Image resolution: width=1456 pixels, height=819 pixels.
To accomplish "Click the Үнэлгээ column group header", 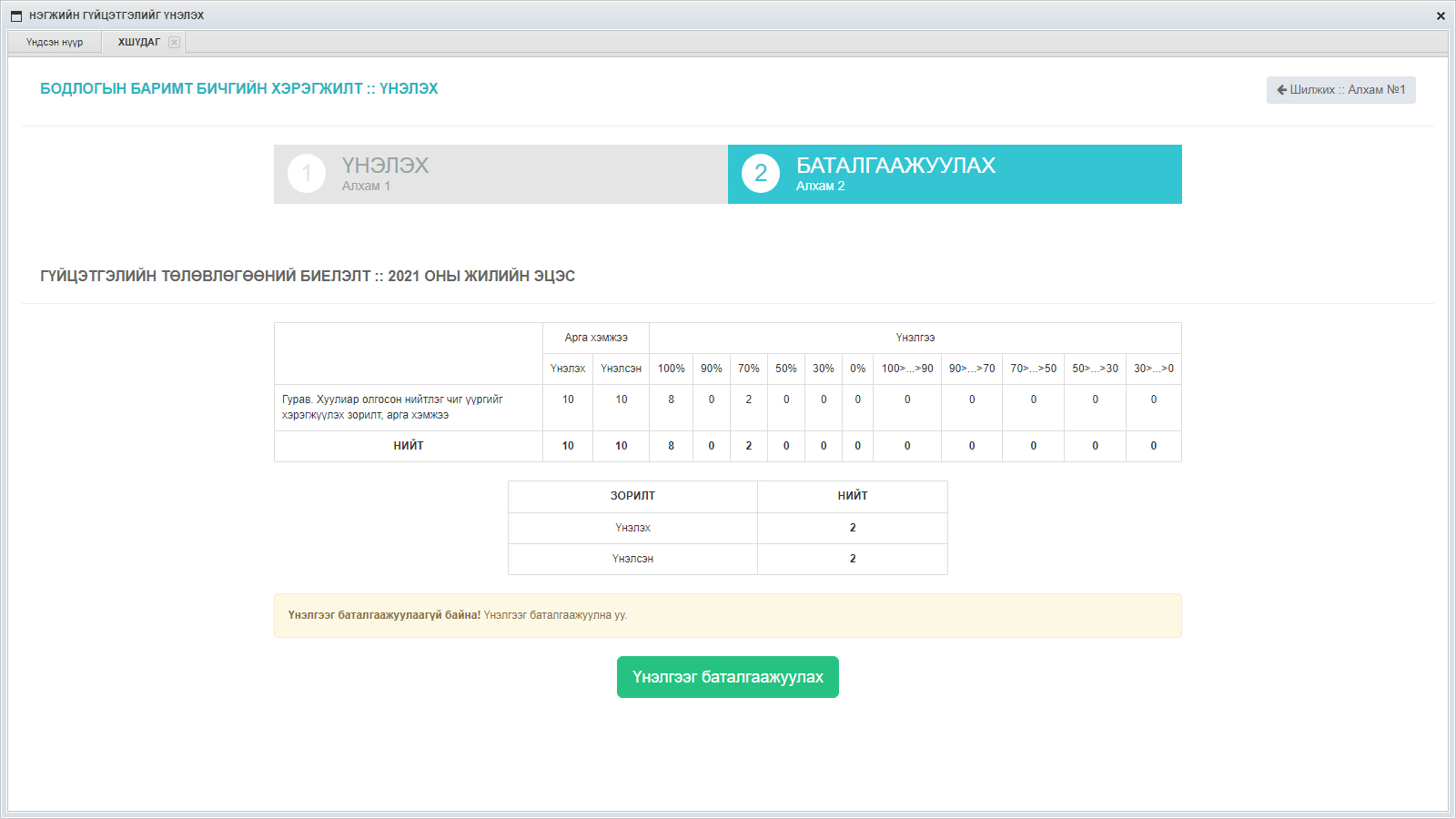I will pyautogui.click(x=915, y=338).
